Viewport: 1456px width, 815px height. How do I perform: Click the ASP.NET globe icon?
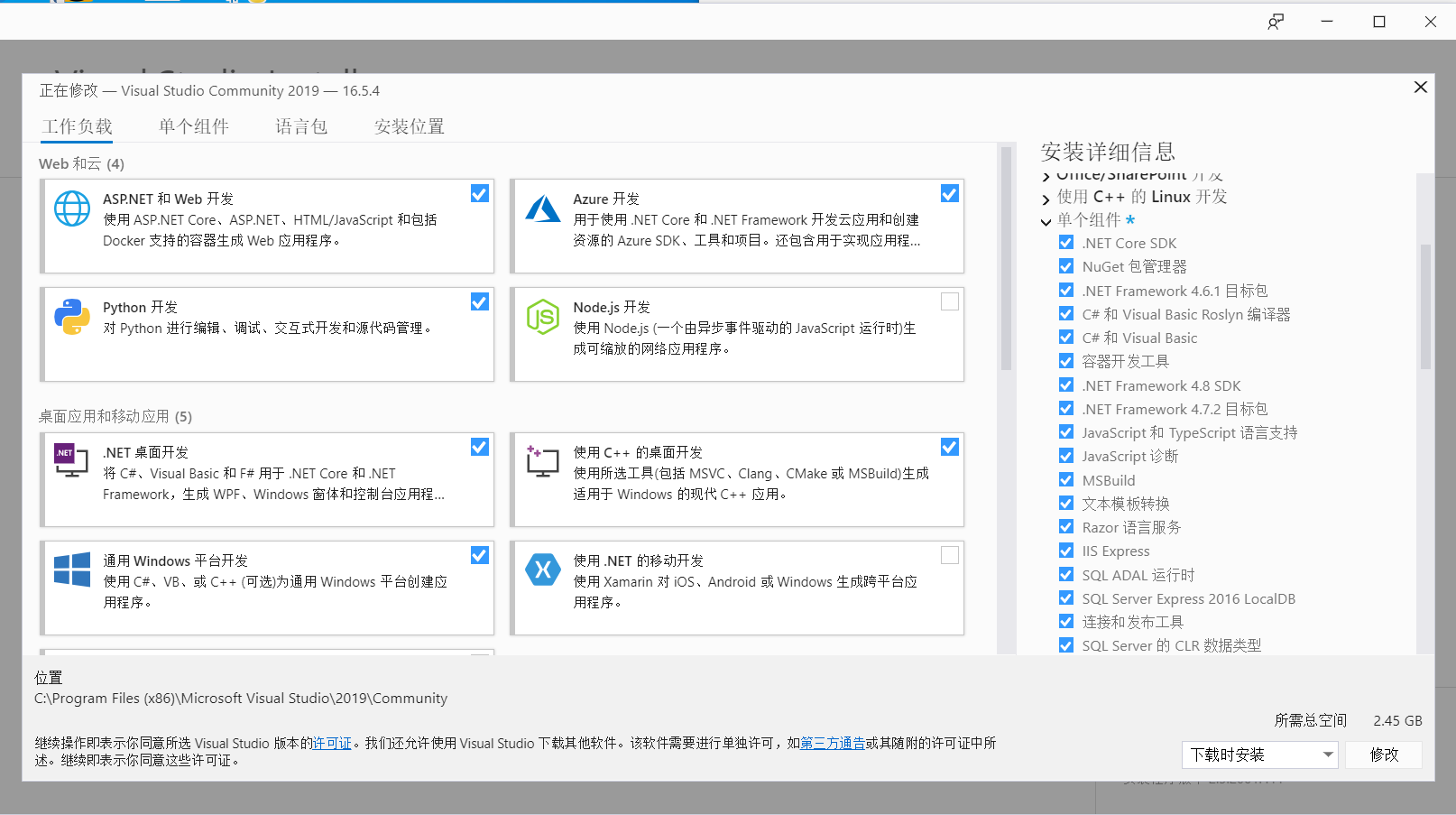point(72,208)
